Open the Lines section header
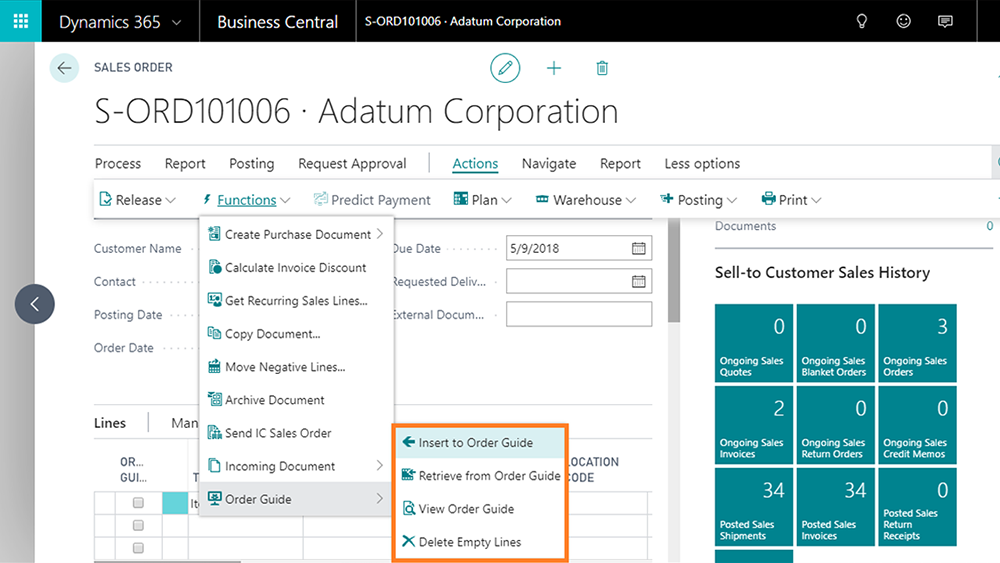The image size is (1000, 563). tap(110, 423)
